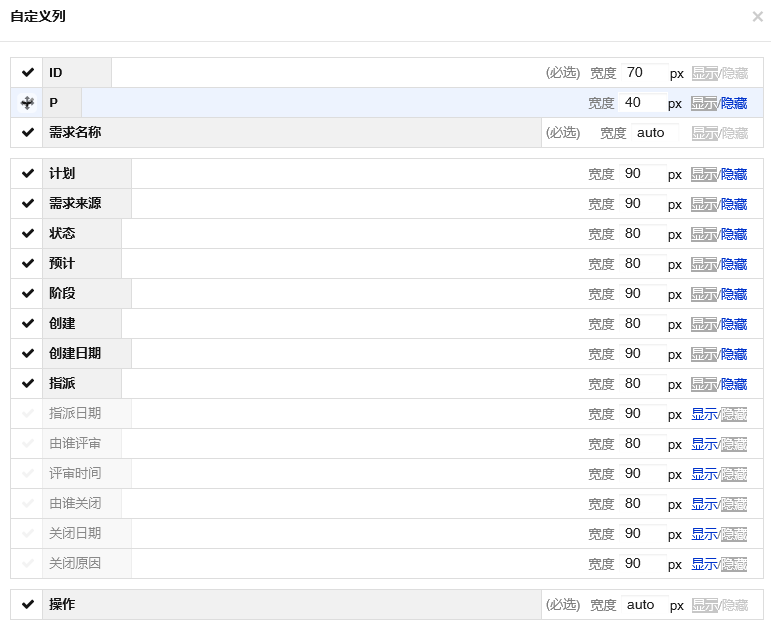Click the 由谁评审 width input field
The width and height of the screenshot is (771, 627).
643,444
